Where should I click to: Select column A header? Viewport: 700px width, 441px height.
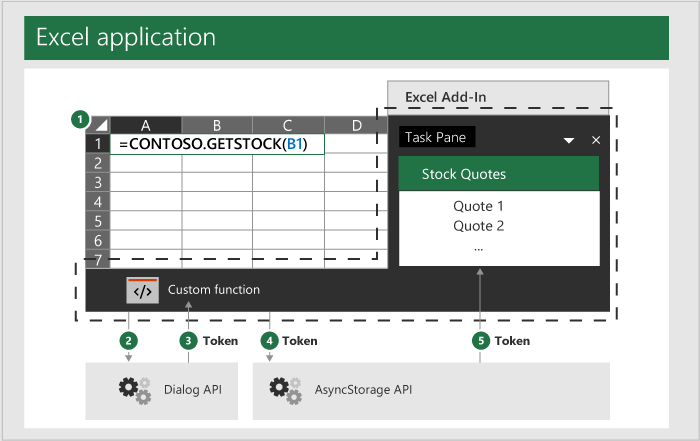coord(146,125)
